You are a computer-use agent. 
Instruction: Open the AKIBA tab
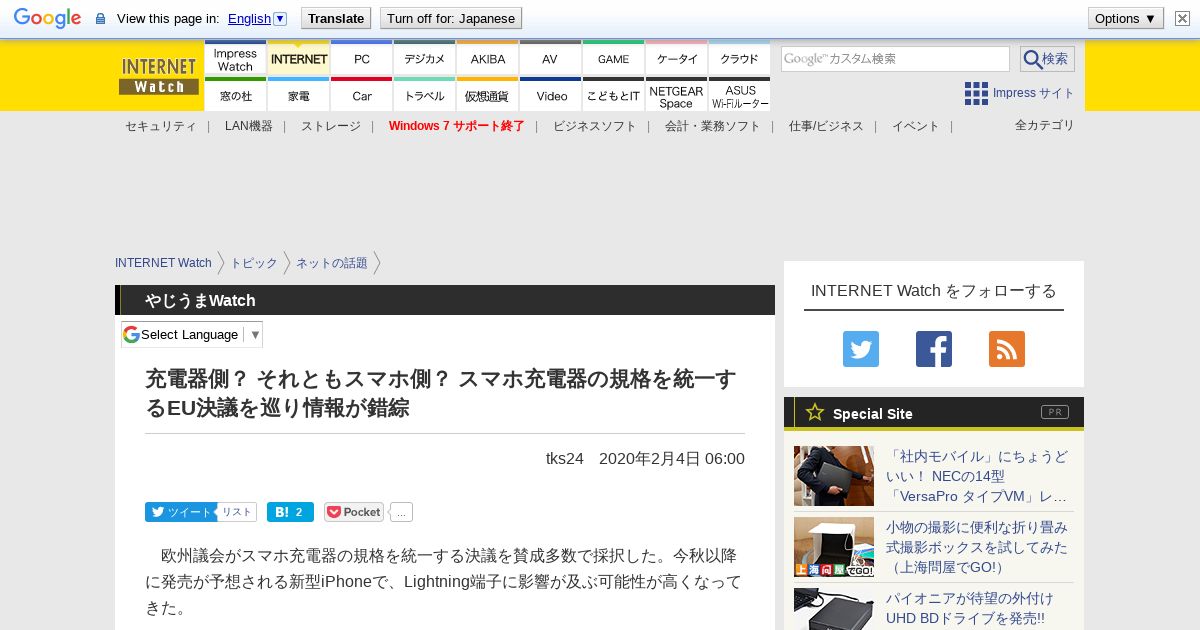tap(487, 59)
